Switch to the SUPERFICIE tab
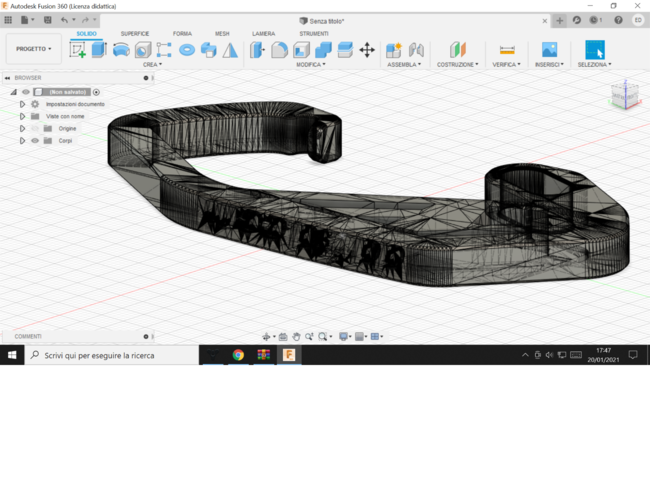The height and width of the screenshot is (484, 650). pos(135,33)
